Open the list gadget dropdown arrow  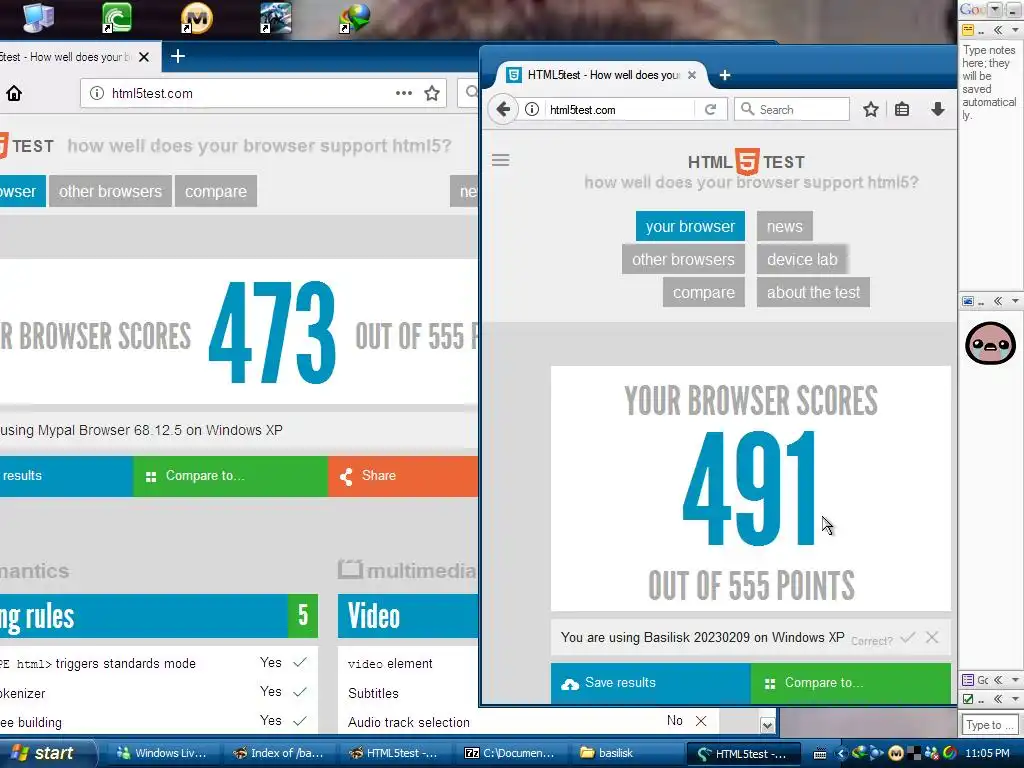point(1015,680)
